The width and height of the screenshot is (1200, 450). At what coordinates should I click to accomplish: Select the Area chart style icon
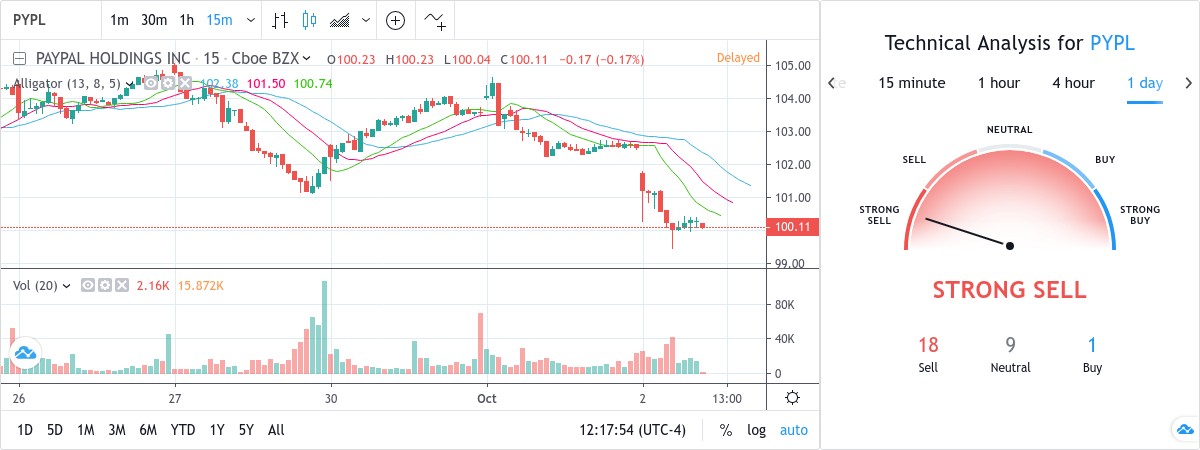[x=340, y=20]
